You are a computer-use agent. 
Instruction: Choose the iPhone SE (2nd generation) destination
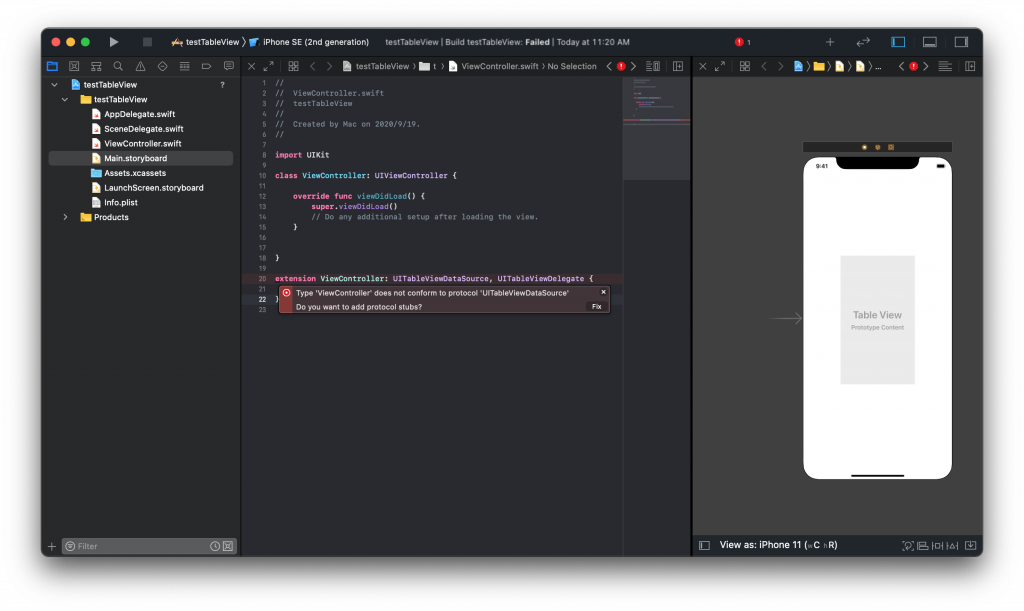pos(309,42)
